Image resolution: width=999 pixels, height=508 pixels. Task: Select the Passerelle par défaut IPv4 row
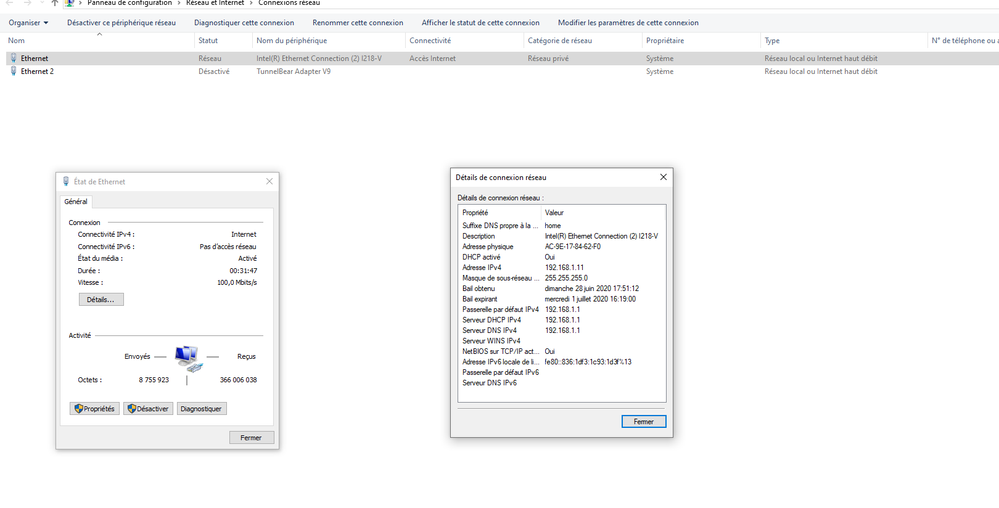[x=561, y=310]
